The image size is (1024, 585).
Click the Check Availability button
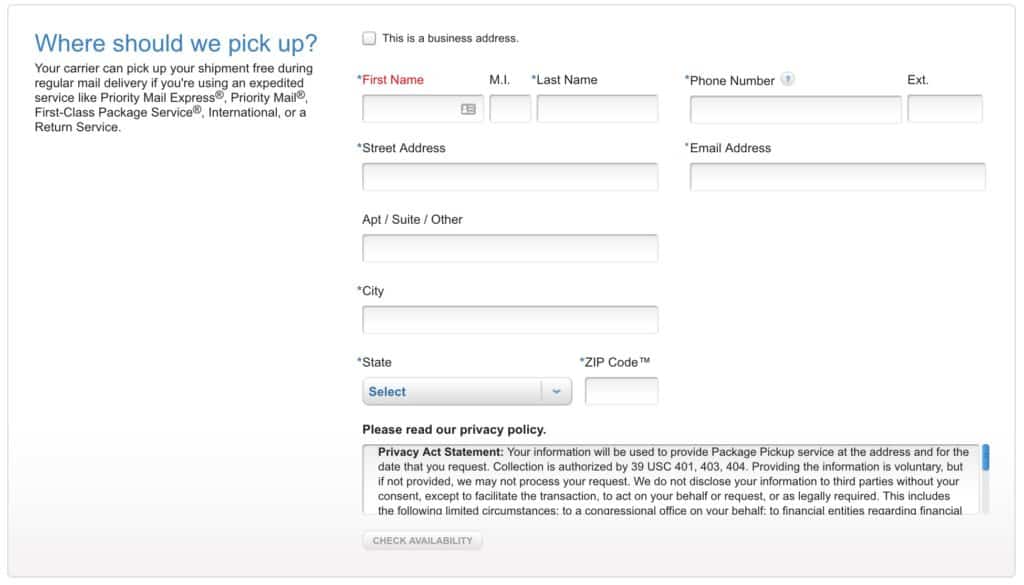click(422, 541)
